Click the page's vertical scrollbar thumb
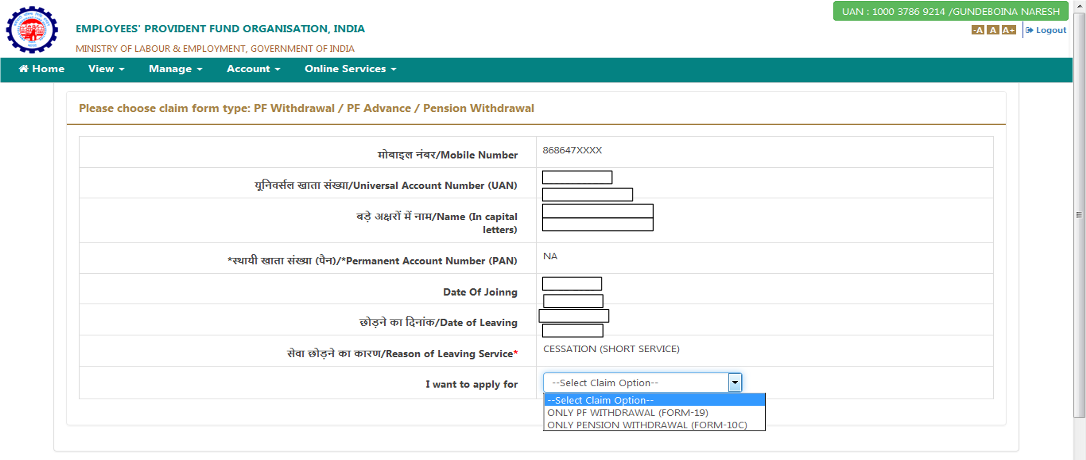Screen dimensions: 1086x460 pos(1078,213)
